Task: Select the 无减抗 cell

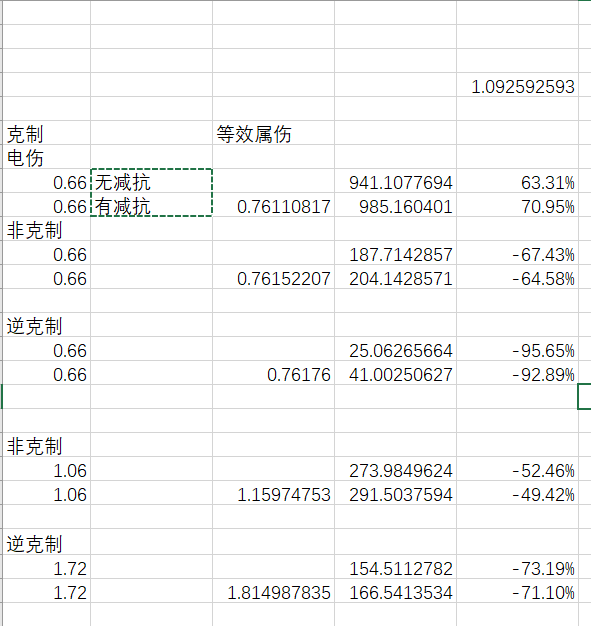Action: (x=152, y=181)
